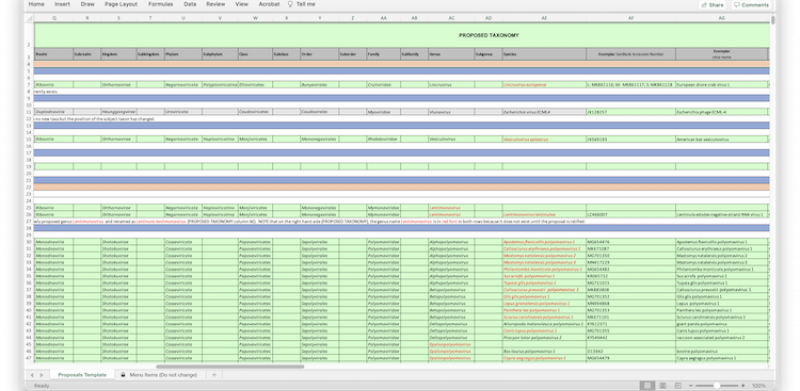
Task: Open the Acrobat ribbon tab
Action: [269, 4]
